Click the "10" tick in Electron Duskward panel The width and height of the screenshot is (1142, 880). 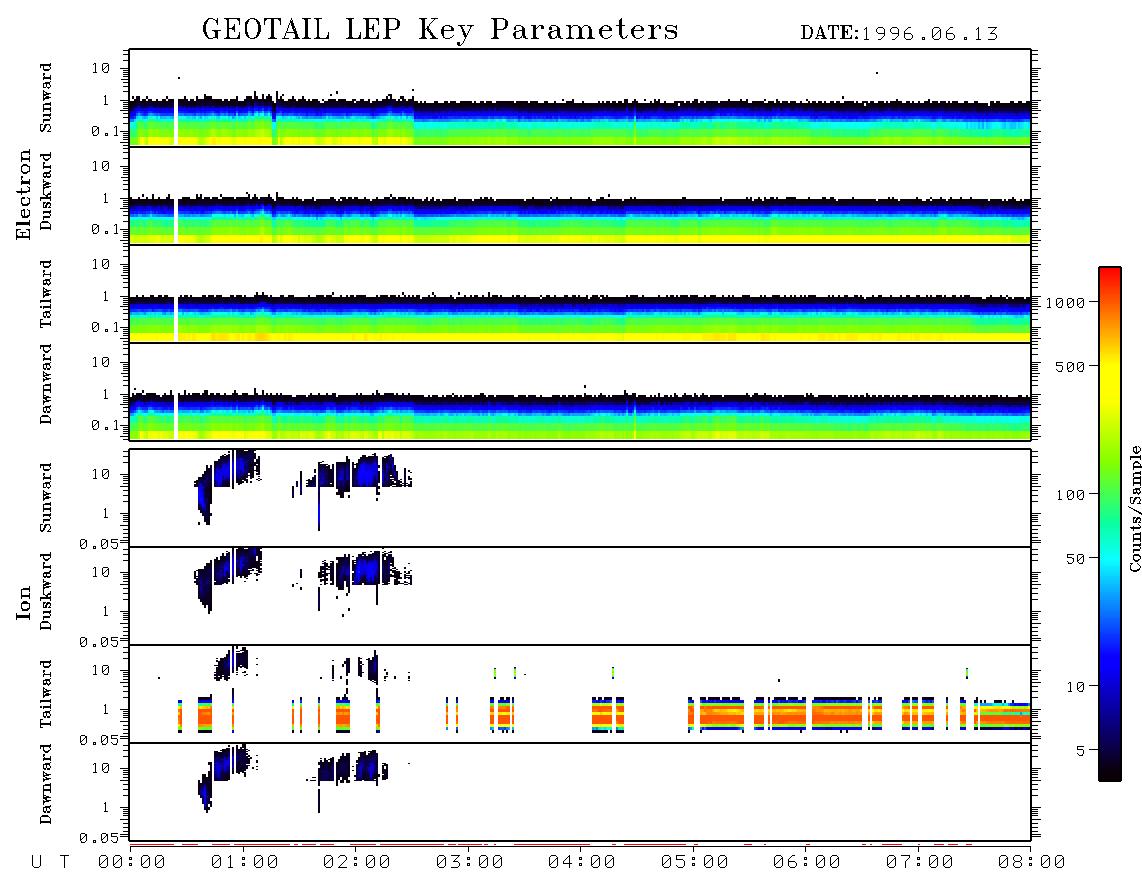[101, 166]
